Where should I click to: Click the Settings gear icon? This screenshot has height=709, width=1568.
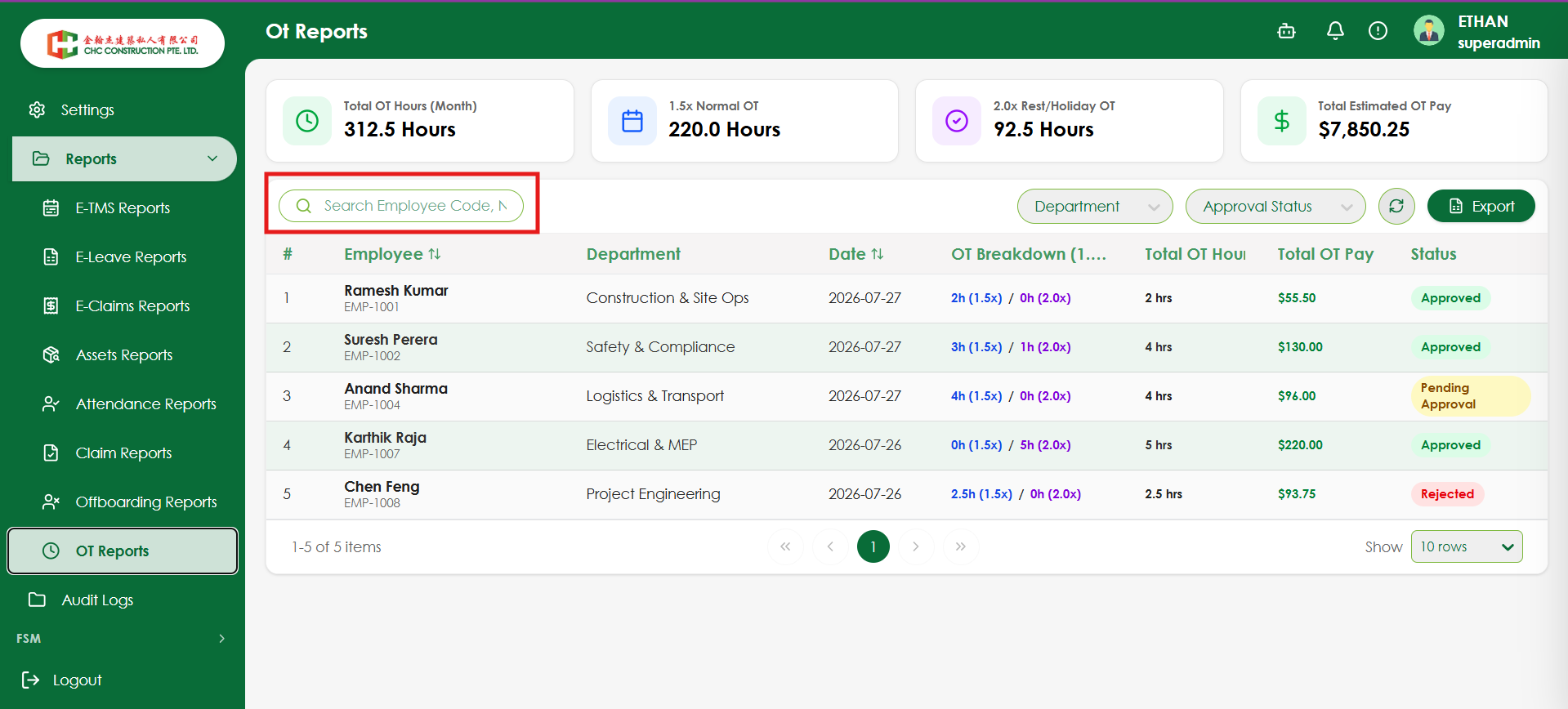(x=37, y=109)
